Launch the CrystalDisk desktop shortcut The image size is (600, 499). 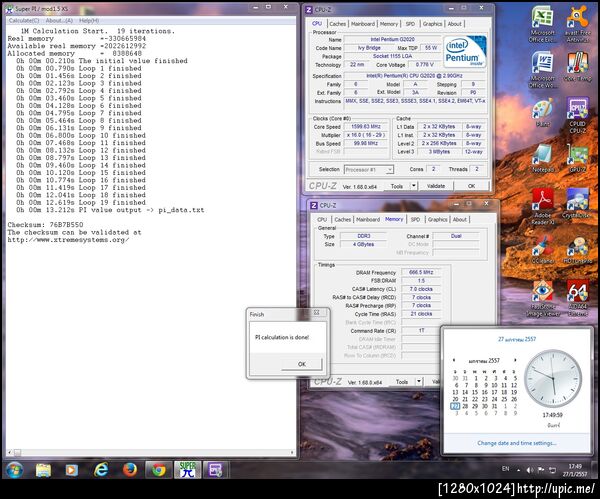pyautogui.click(x=577, y=204)
